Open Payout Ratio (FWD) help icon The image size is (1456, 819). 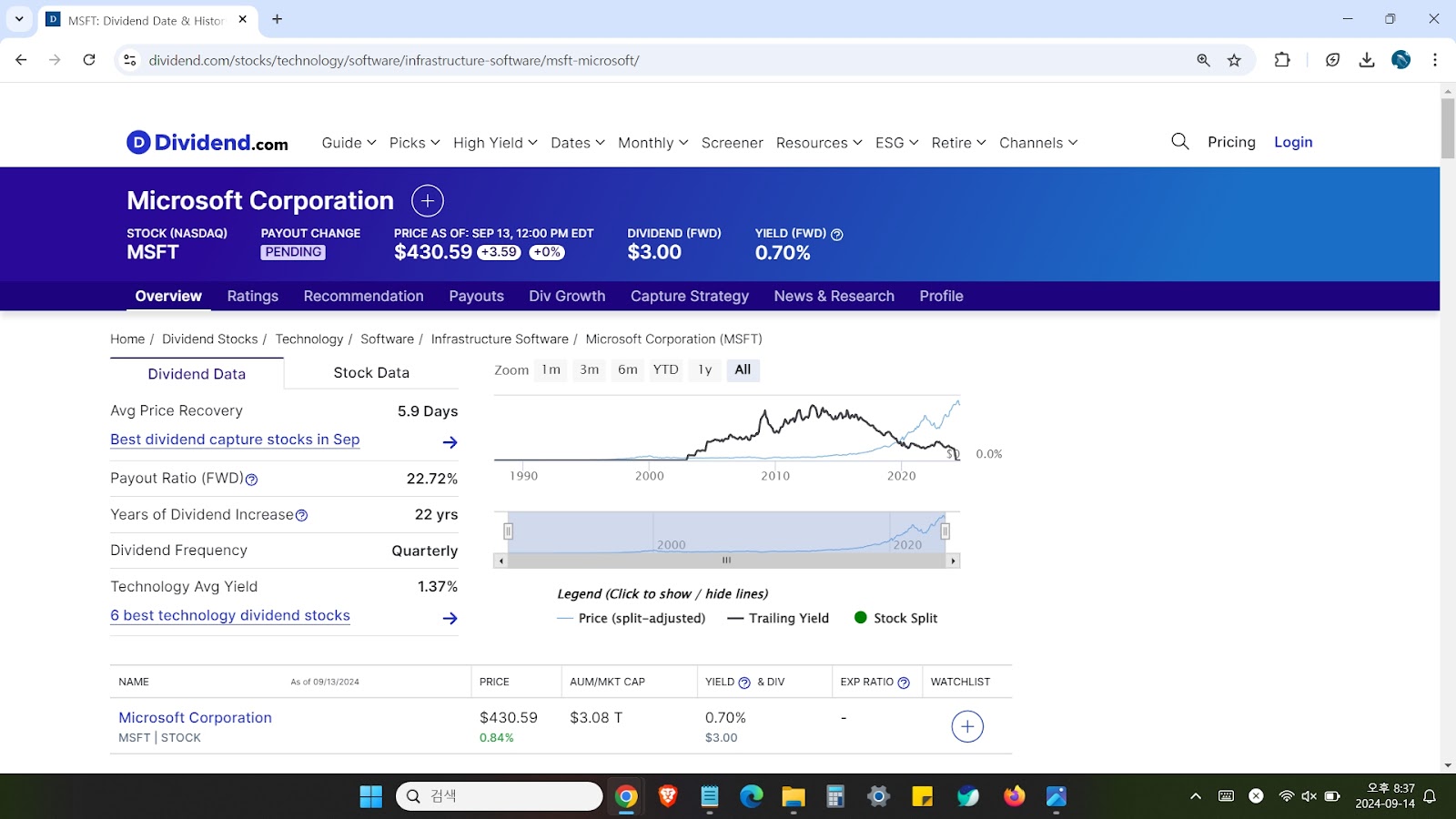(x=252, y=480)
